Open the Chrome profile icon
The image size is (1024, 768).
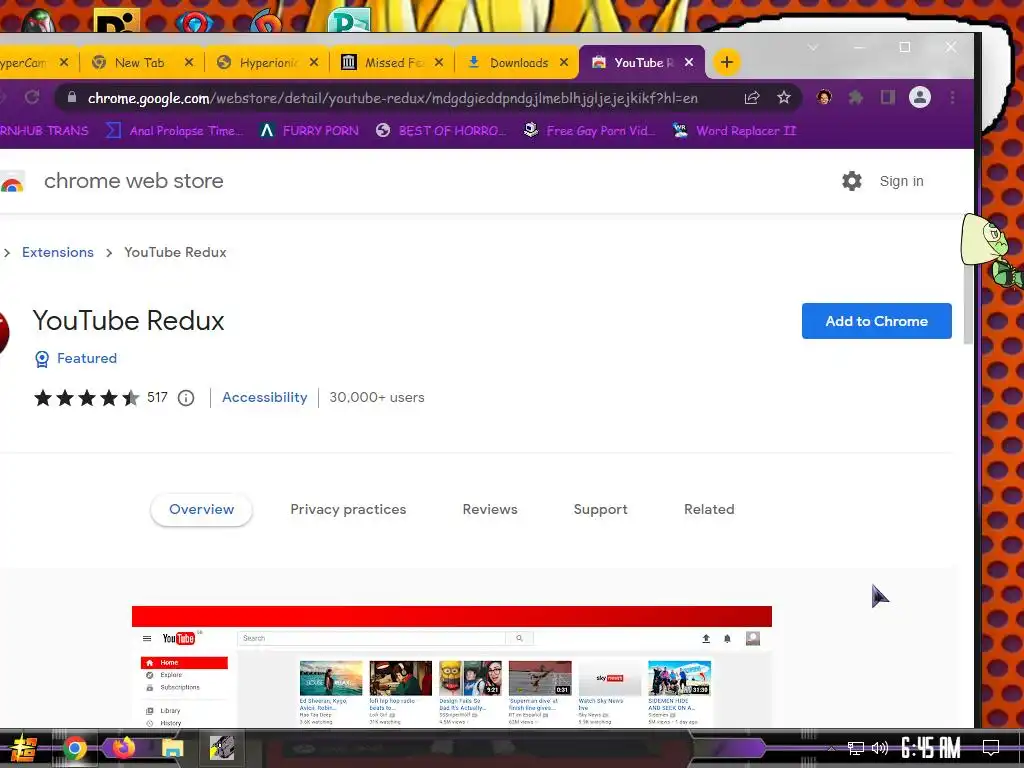920,97
